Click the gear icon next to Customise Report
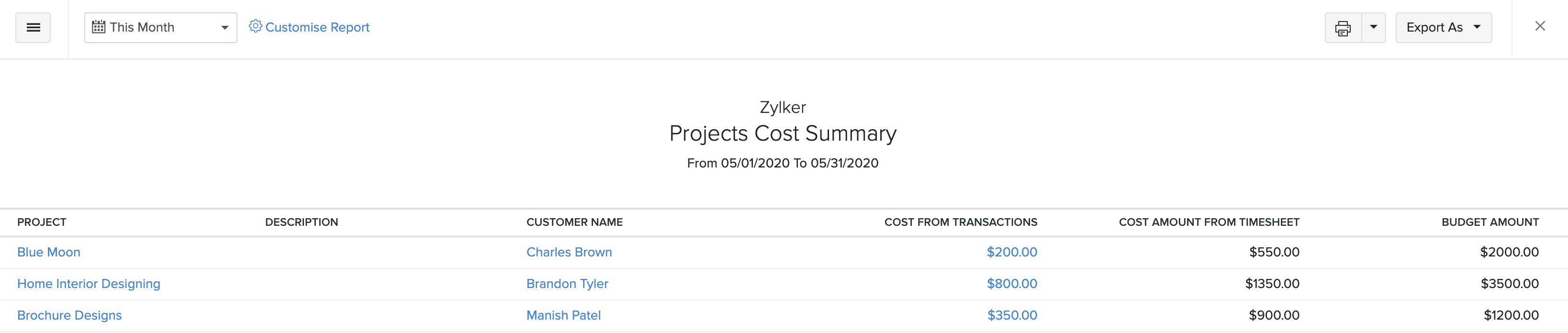The height and width of the screenshot is (333, 1568). click(255, 26)
